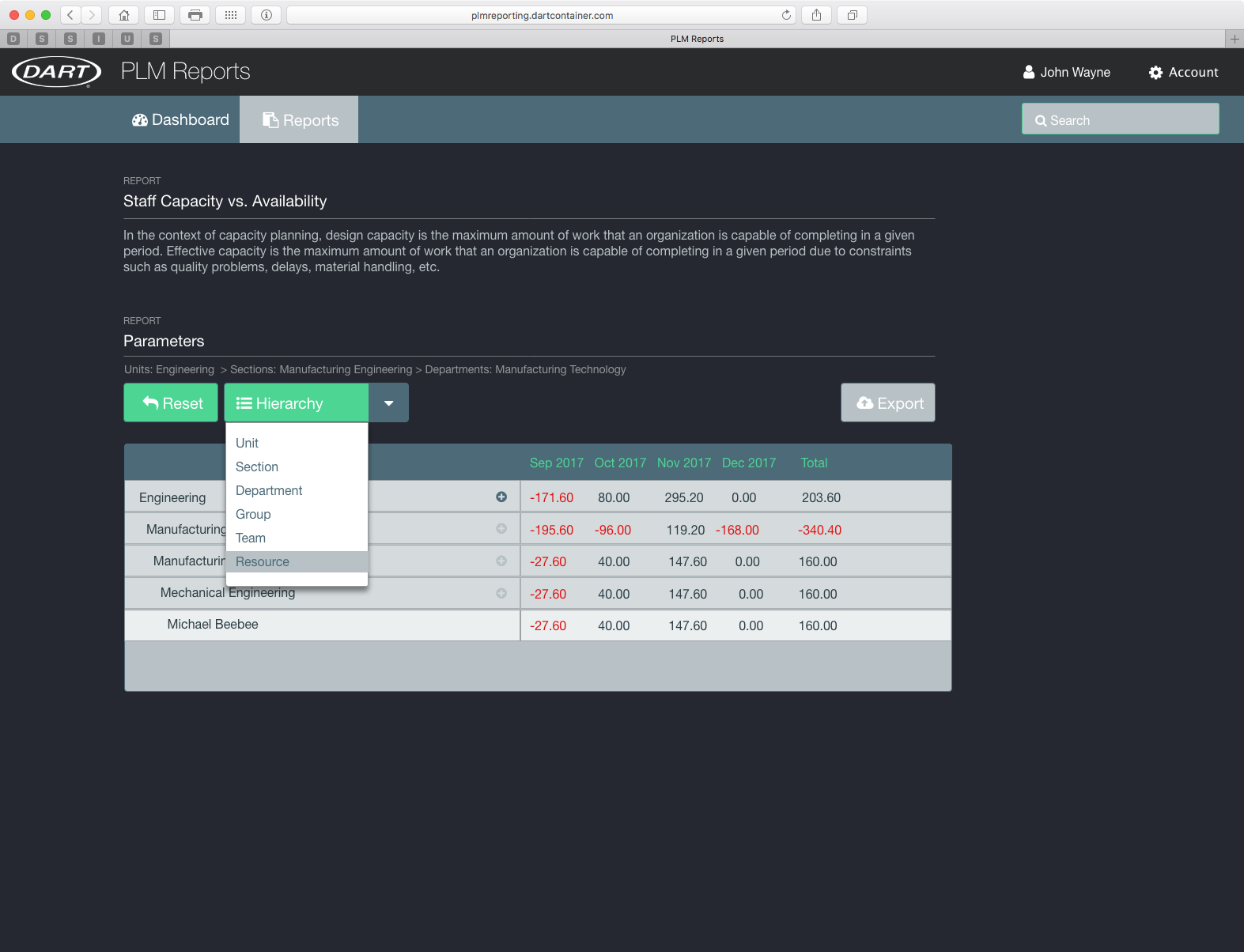Screen dimensions: 1244x952
Task: Expand the Engineering row plus icon
Action: (x=501, y=497)
